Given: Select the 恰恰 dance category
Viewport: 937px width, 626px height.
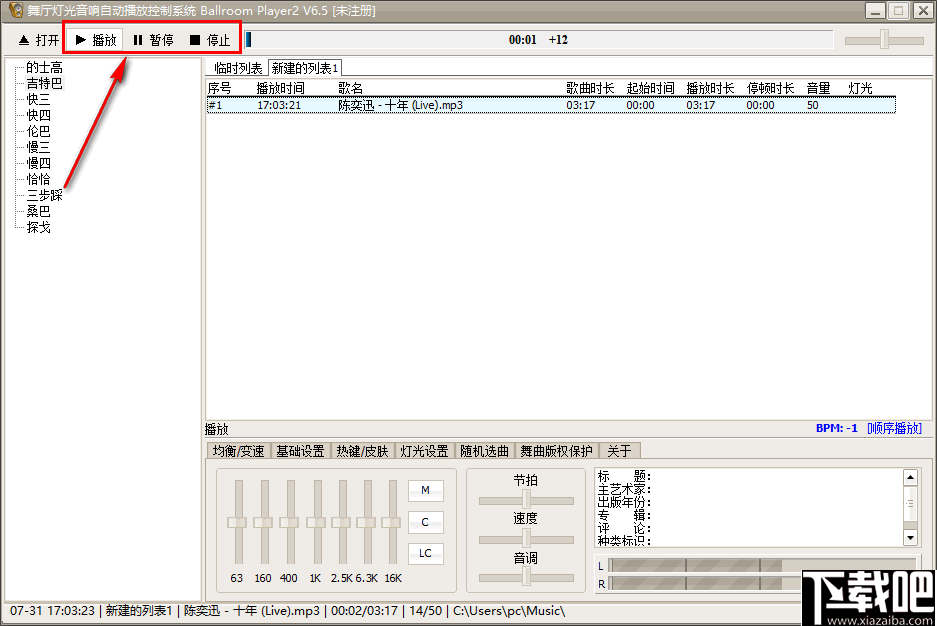Looking at the screenshot, I should pos(38,179).
